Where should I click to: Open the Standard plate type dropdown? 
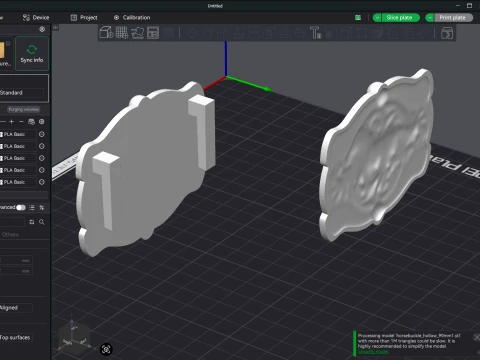click(x=22, y=93)
